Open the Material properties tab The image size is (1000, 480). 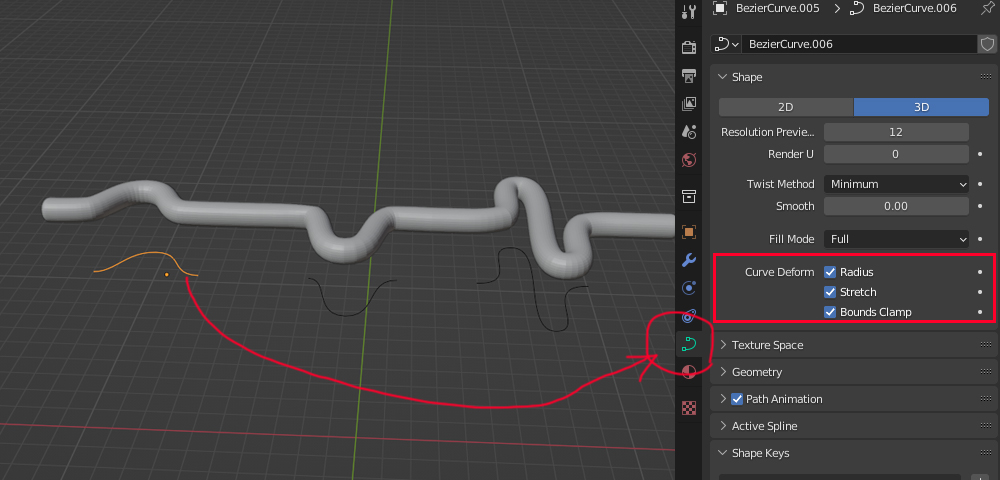tap(689, 372)
